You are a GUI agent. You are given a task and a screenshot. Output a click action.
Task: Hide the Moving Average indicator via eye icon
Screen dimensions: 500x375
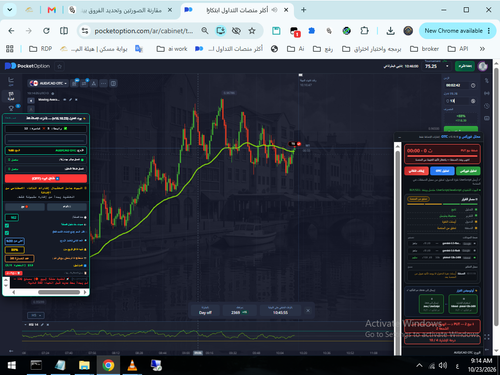[x=65, y=100]
